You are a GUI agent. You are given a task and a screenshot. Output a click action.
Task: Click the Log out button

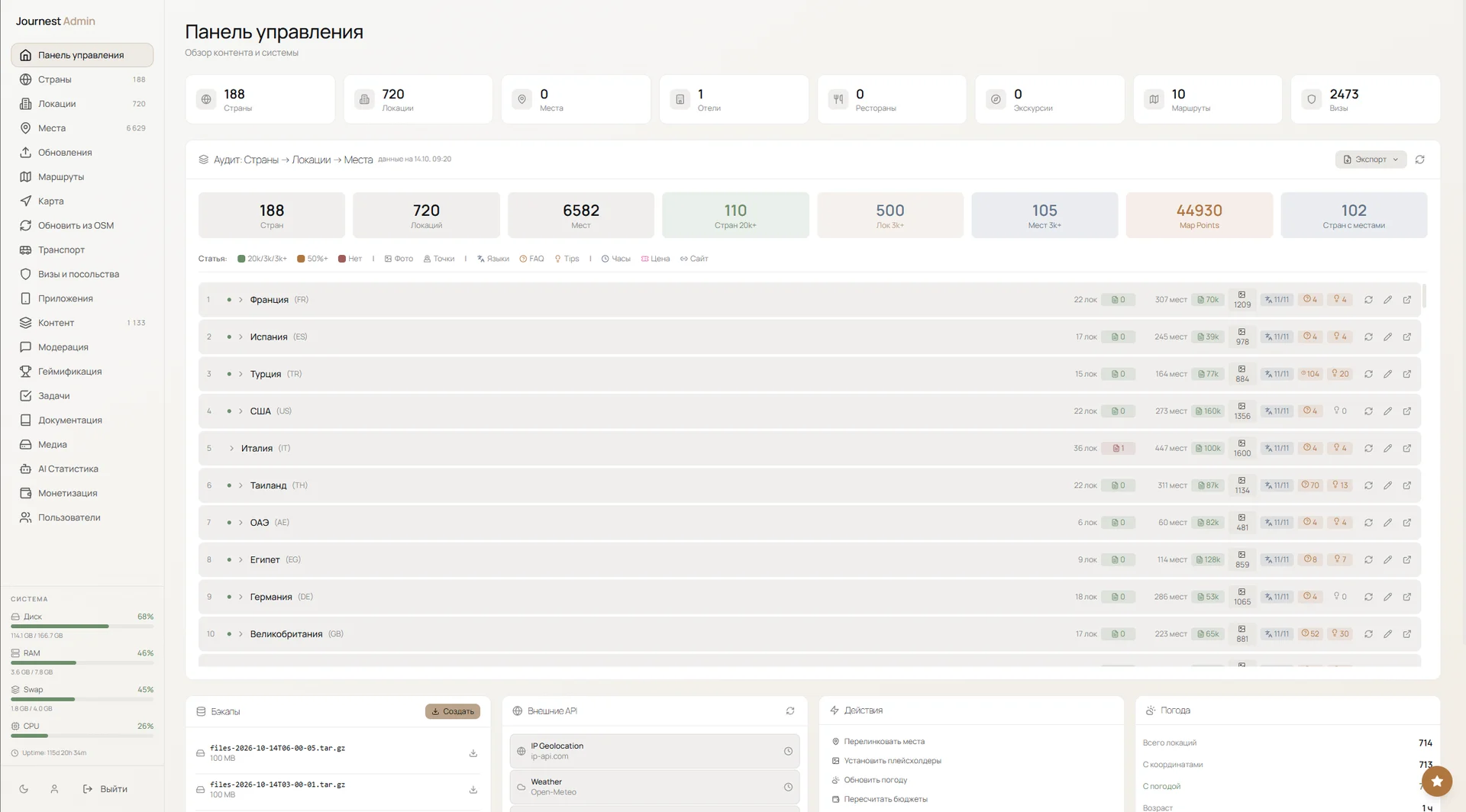(105, 789)
